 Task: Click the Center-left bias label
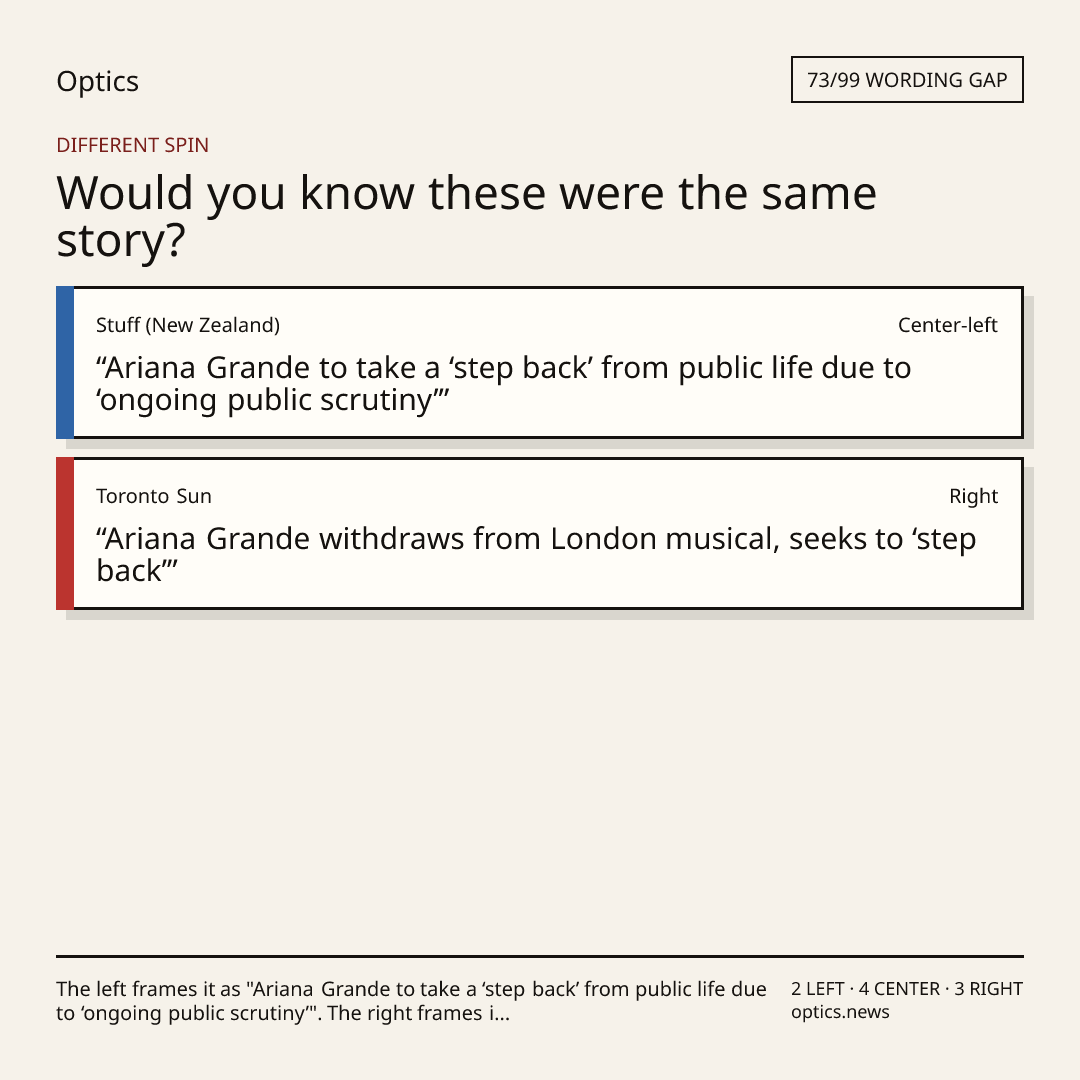tap(948, 325)
